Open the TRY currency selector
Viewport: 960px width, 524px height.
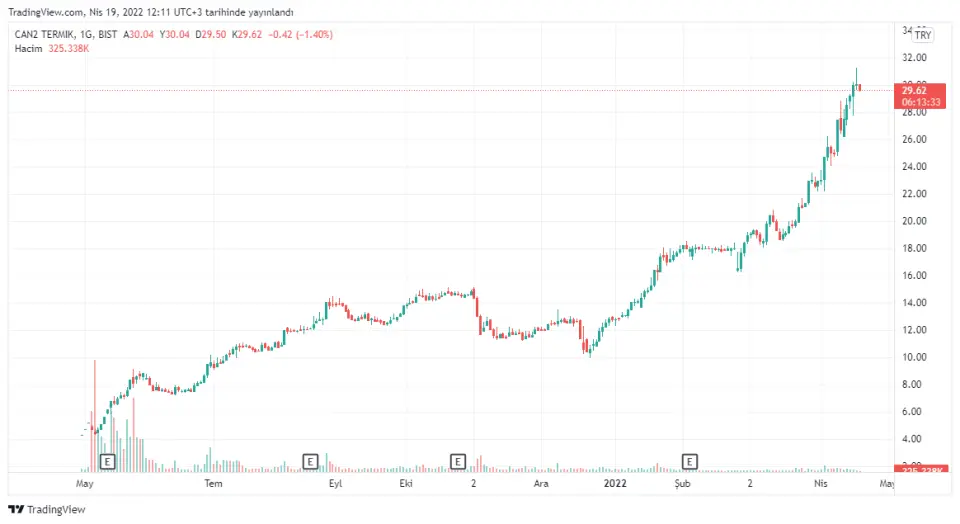923,35
